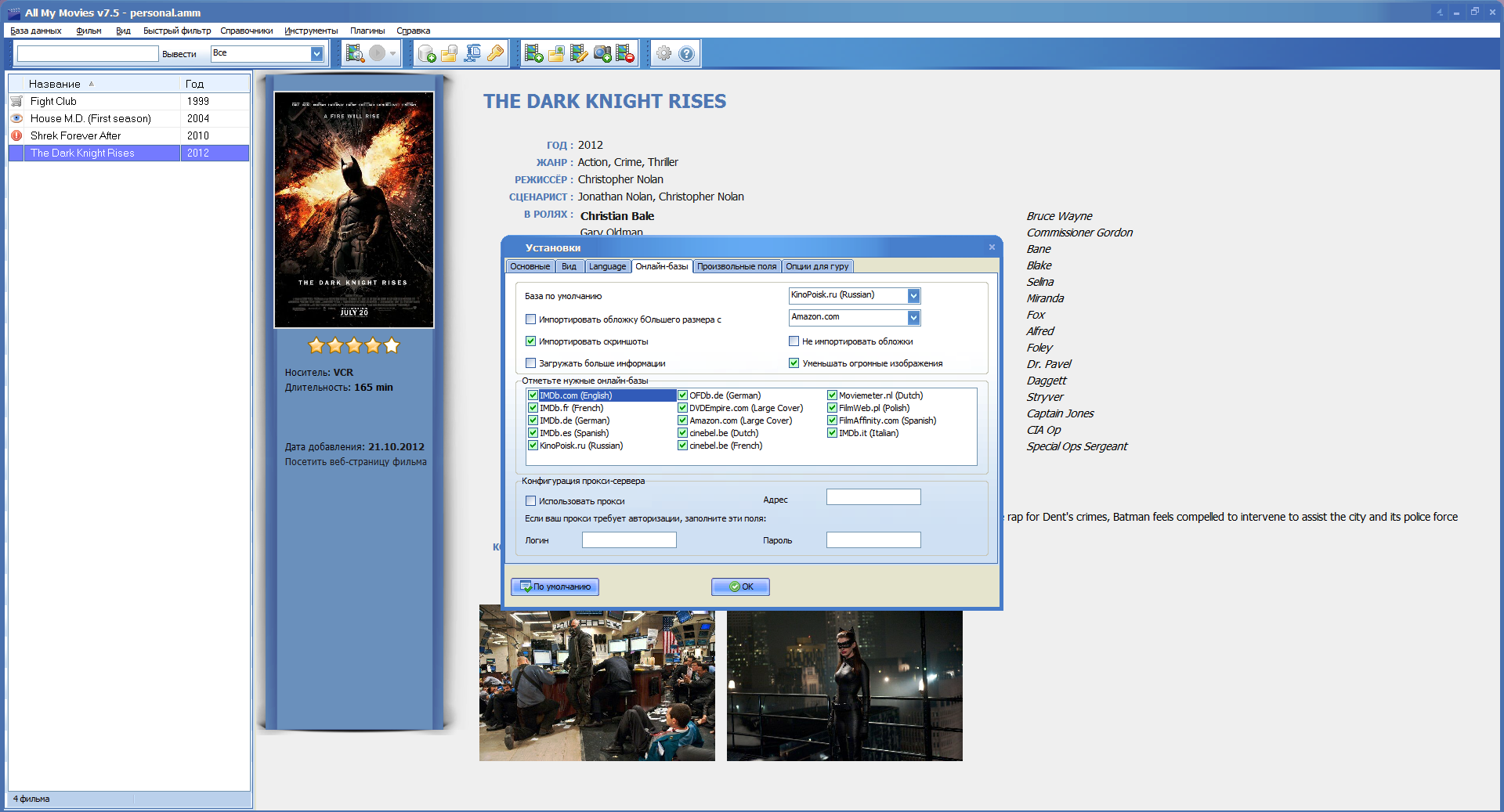Viewport: 1504px width, 812px height.
Task: Open the Catwoman screenshot thumbnail
Action: [844, 685]
